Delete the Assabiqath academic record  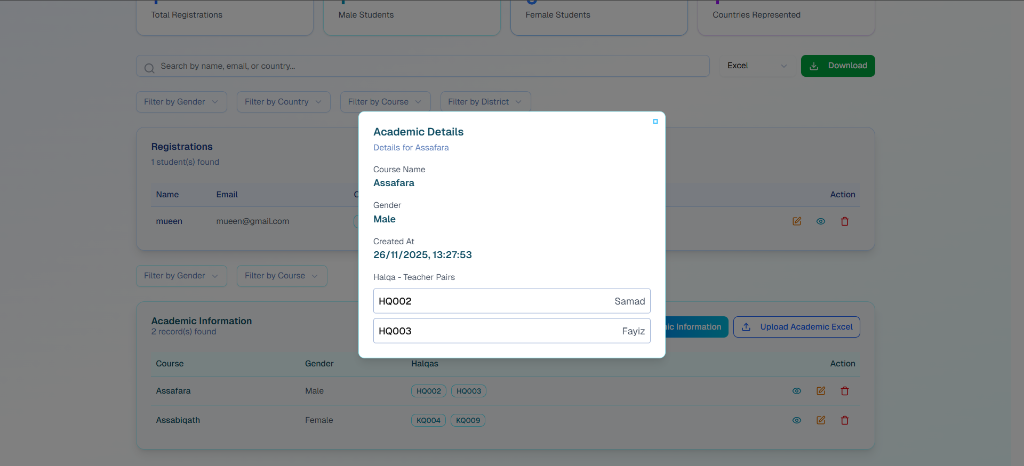(844, 420)
